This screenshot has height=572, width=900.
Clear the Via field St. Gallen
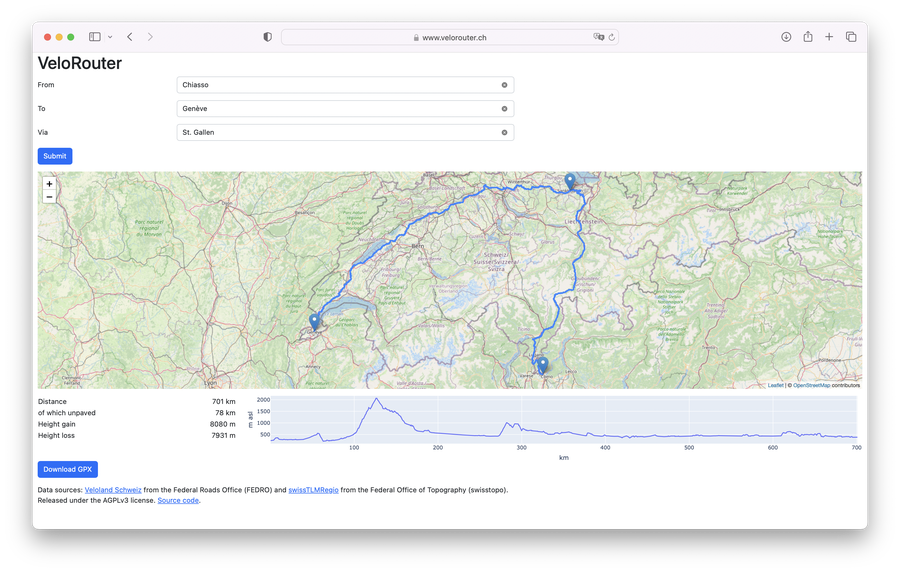pyautogui.click(x=504, y=132)
